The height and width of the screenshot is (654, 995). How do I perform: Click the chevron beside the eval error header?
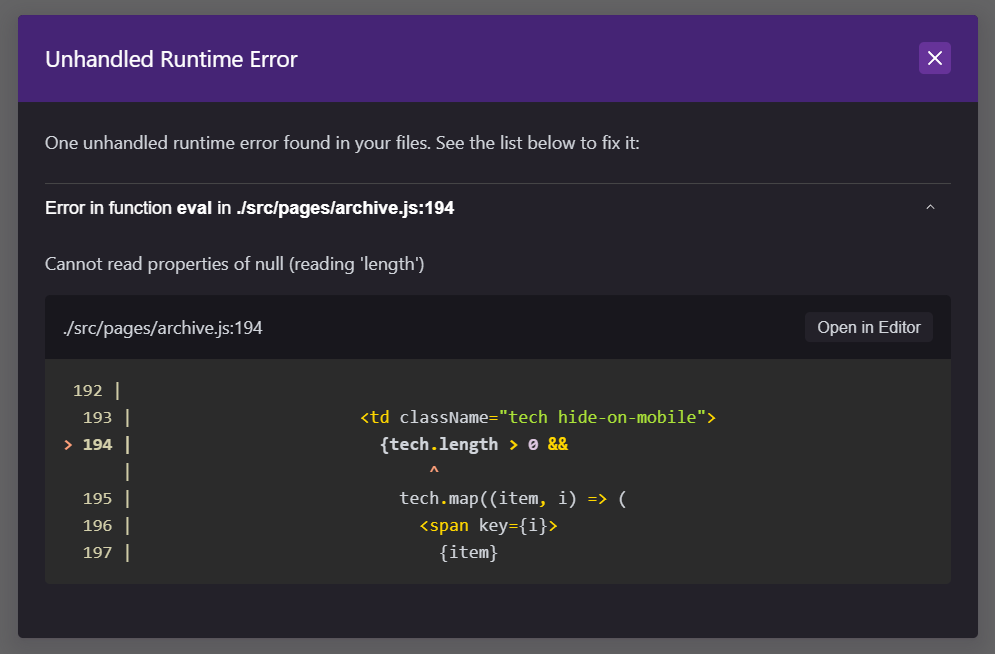tap(929, 206)
